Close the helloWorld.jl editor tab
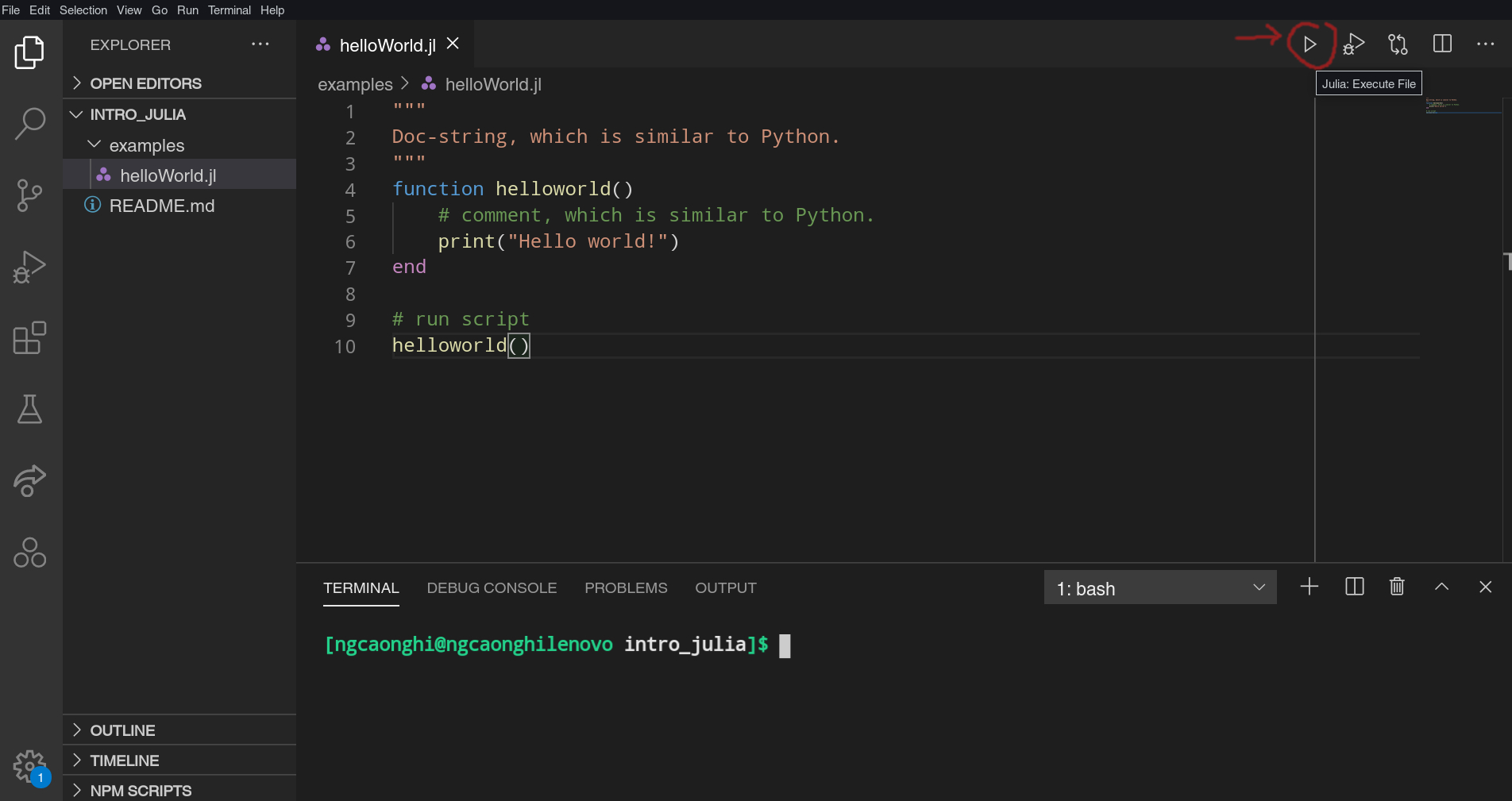The height and width of the screenshot is (801, 1512). tap(453, 44)
